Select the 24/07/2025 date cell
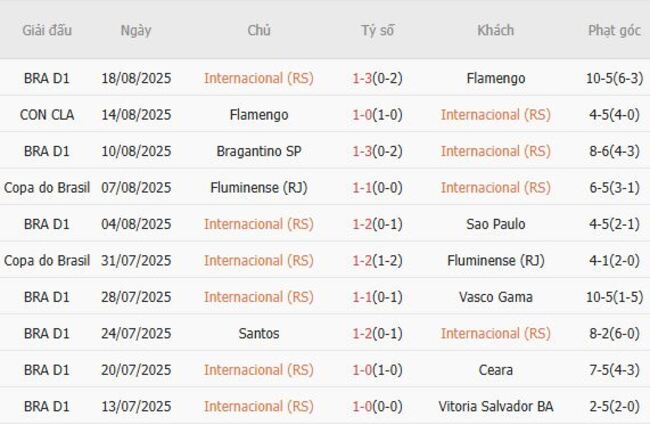This screenshot has height=425, width=650. pyautogui.click(x=136, y=333)
